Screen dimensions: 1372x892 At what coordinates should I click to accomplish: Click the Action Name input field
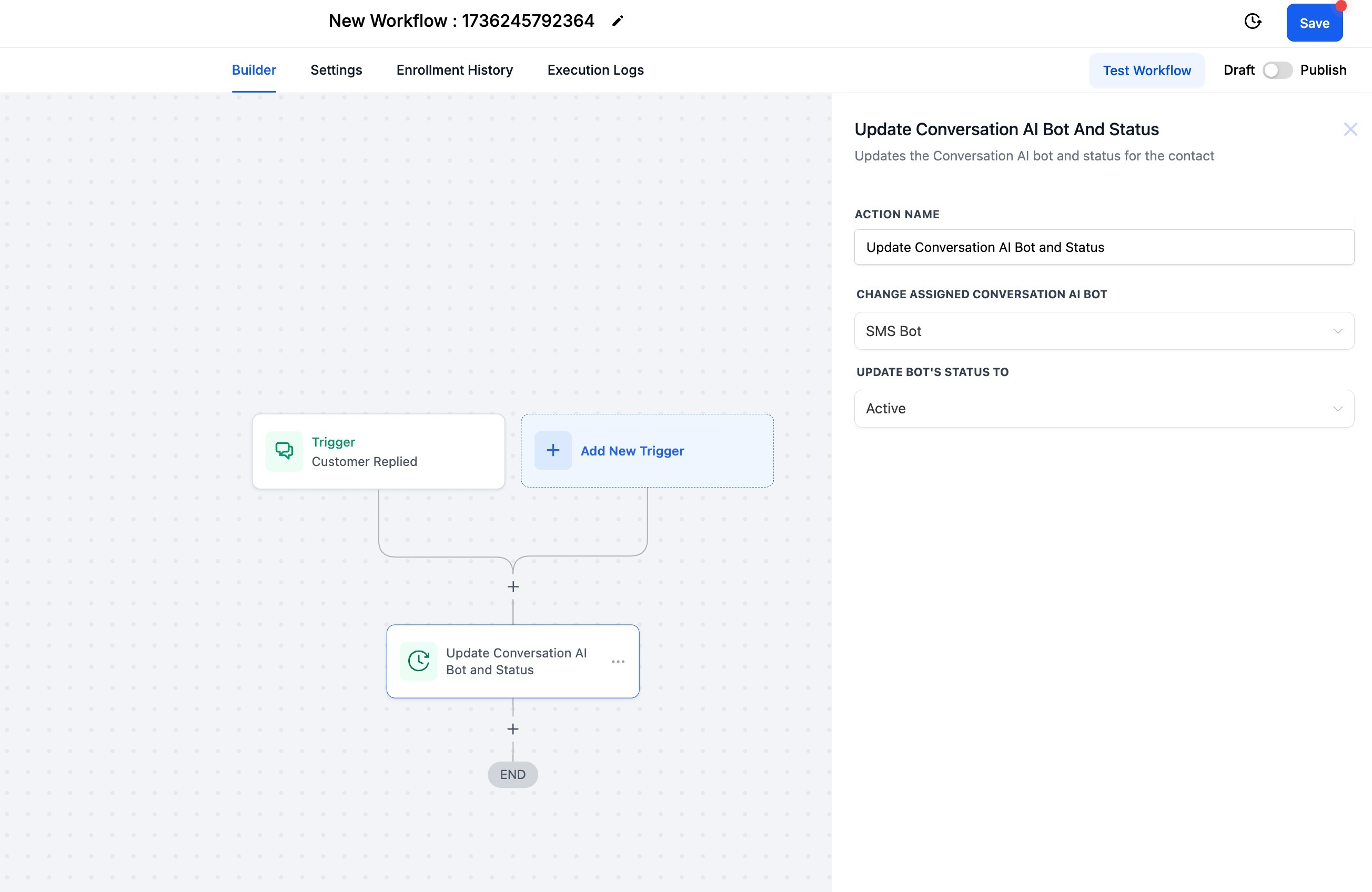click(x=1103, y=247)
